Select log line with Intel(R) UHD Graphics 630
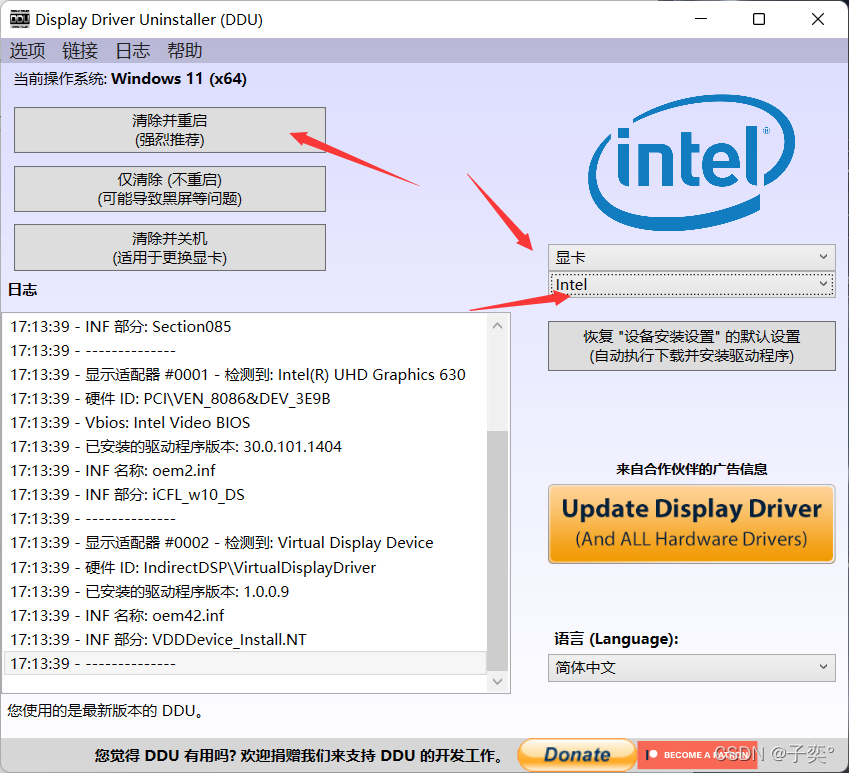849x773 pixels. click(x=245, y=375)
